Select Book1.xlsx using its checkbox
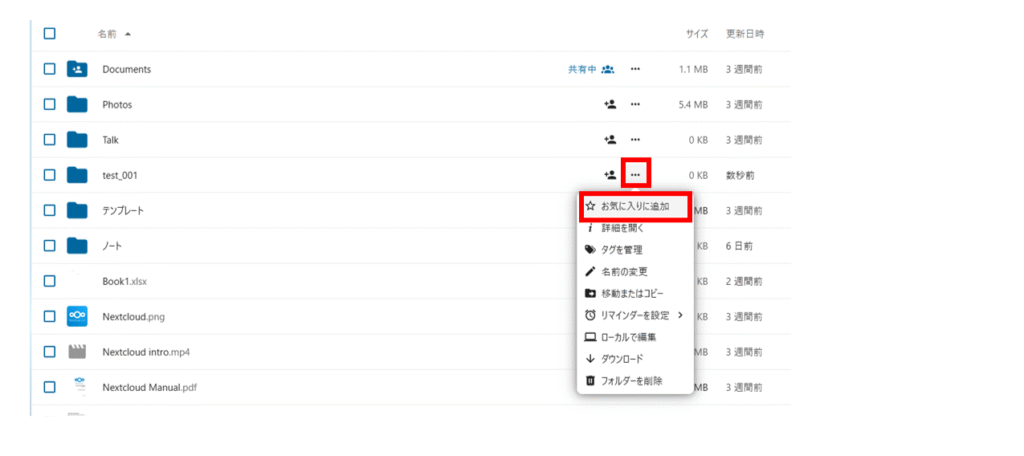 point(49,281)
